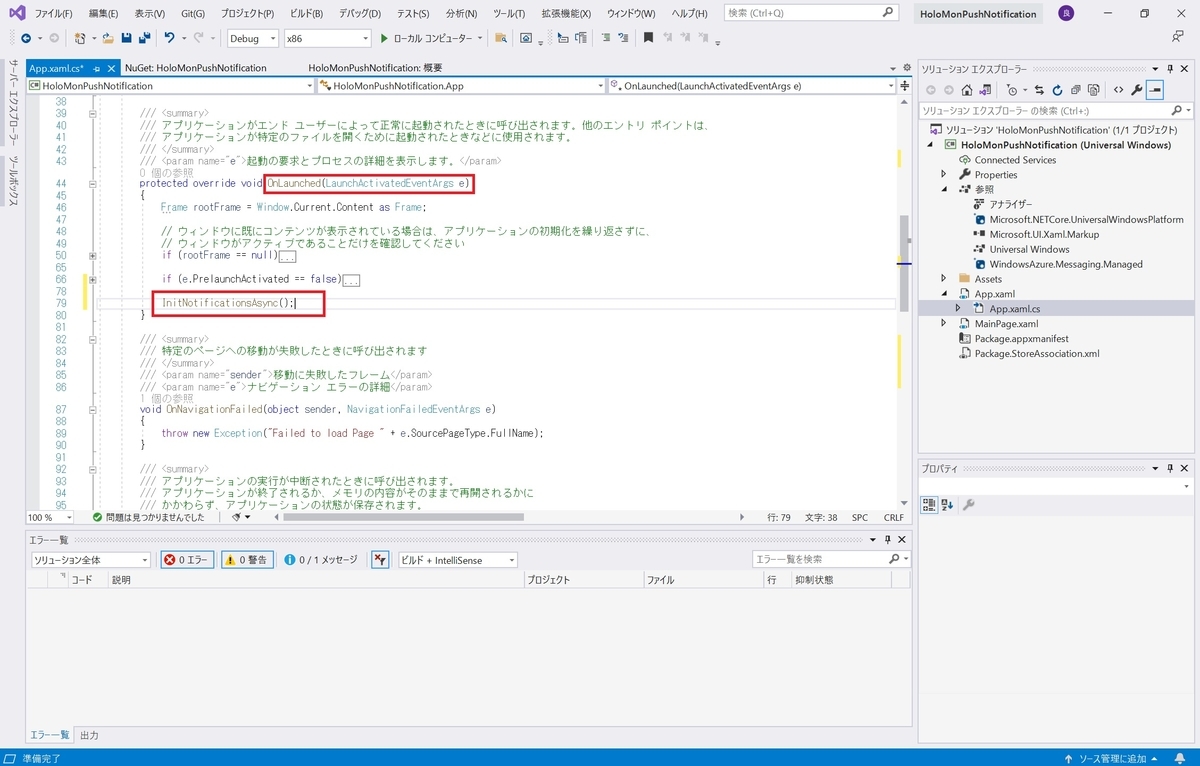Select WindowsAzure.Messaging.Managed reference
Viewport: 1200px width, 766px height.
click(x=1065, y=264)
